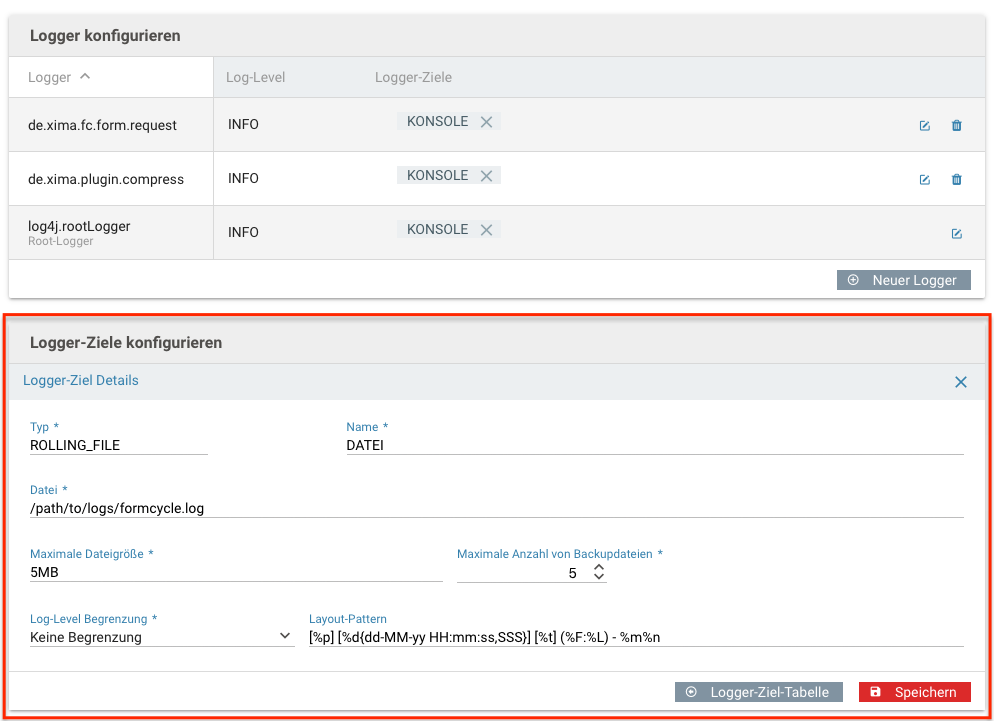Increase maximum backup files count
Viewport: 994px width, 721px height.
598,567
